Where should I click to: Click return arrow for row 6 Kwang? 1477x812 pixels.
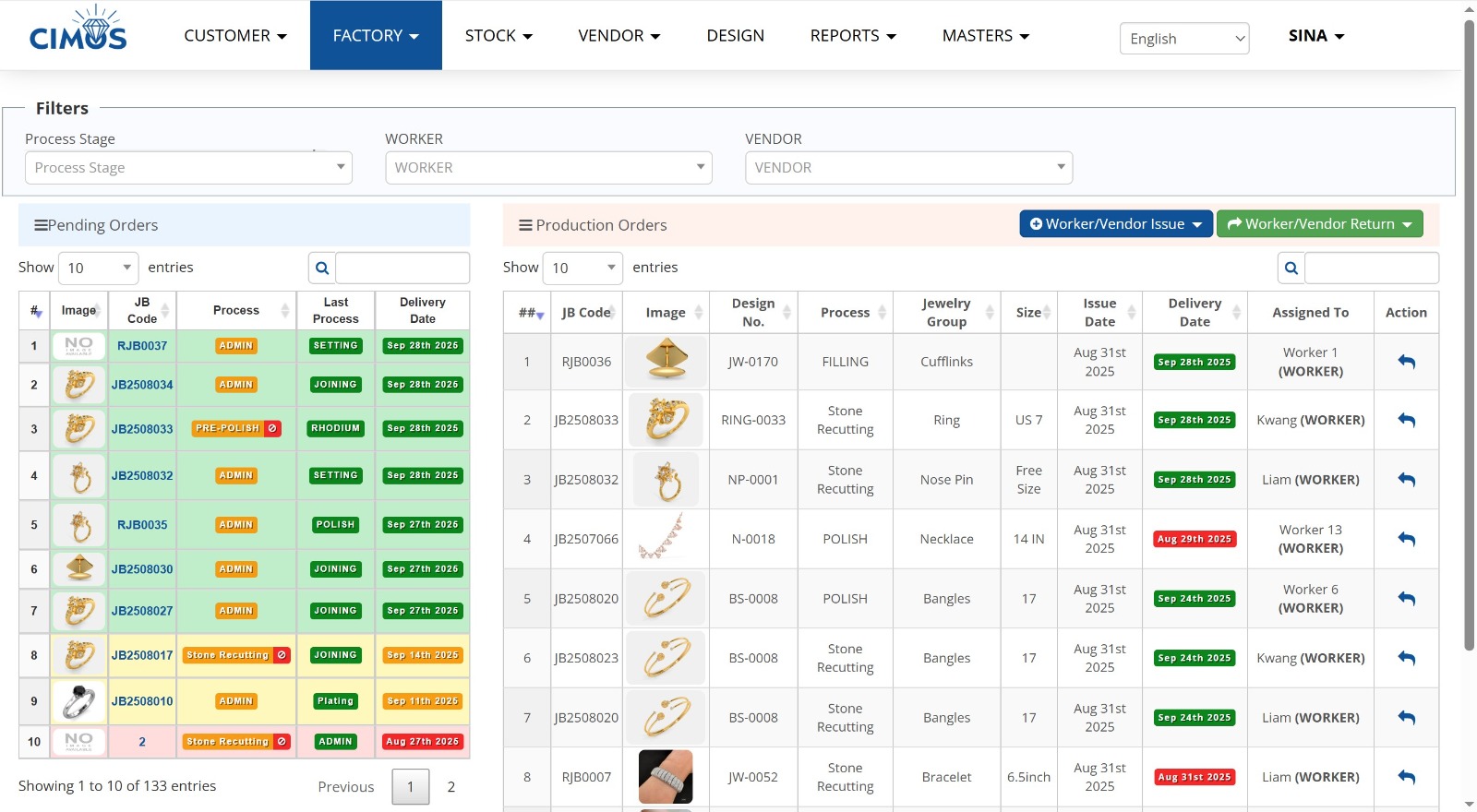1406,658
